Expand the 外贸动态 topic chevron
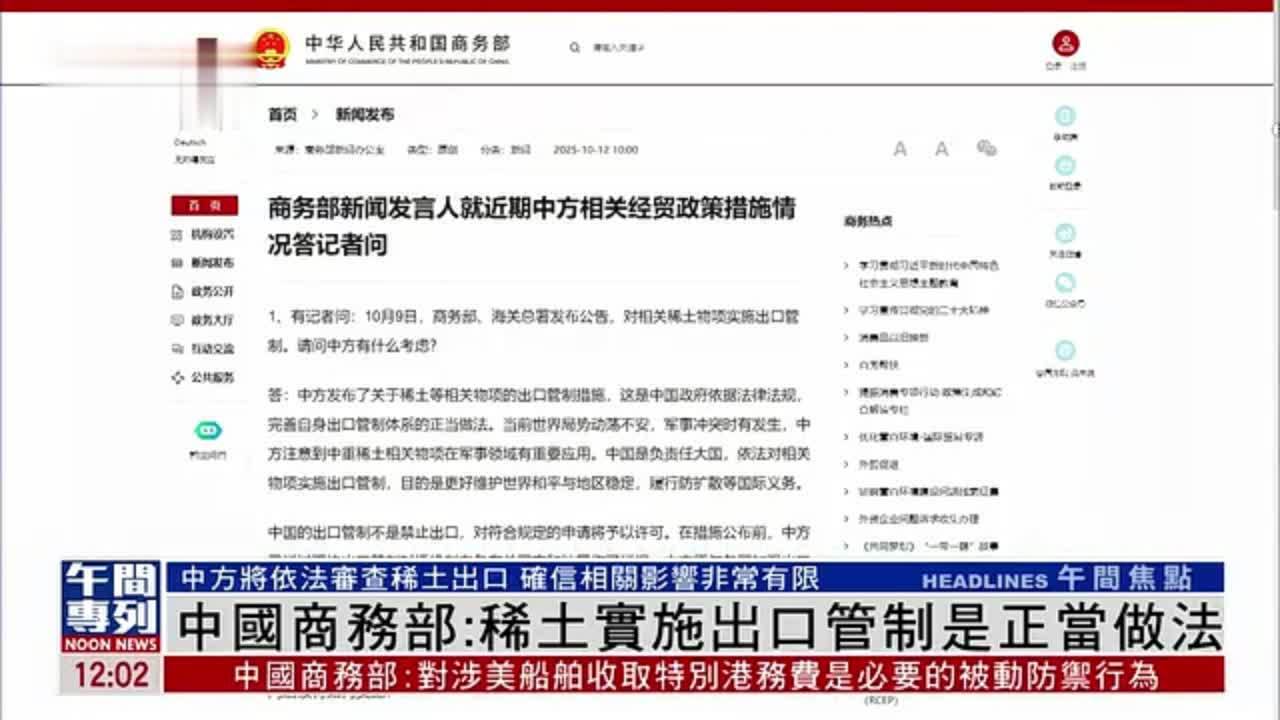 847,464
